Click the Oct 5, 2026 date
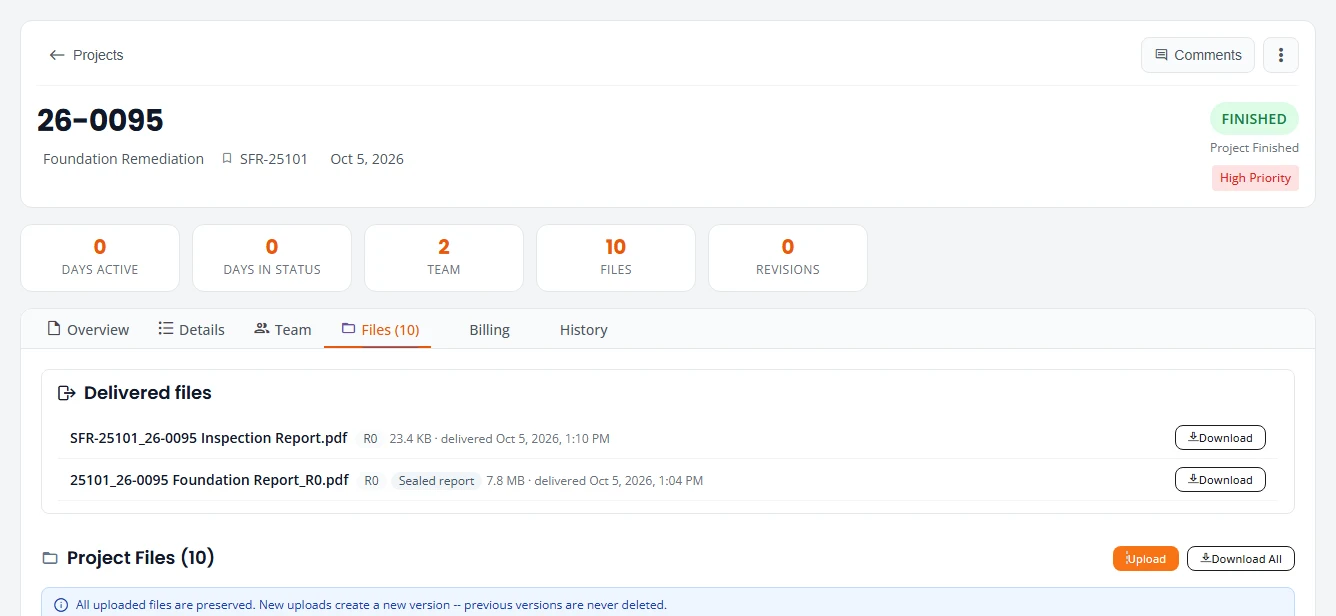This screenshot has width=1336, height=616. (x=367, y=159)
